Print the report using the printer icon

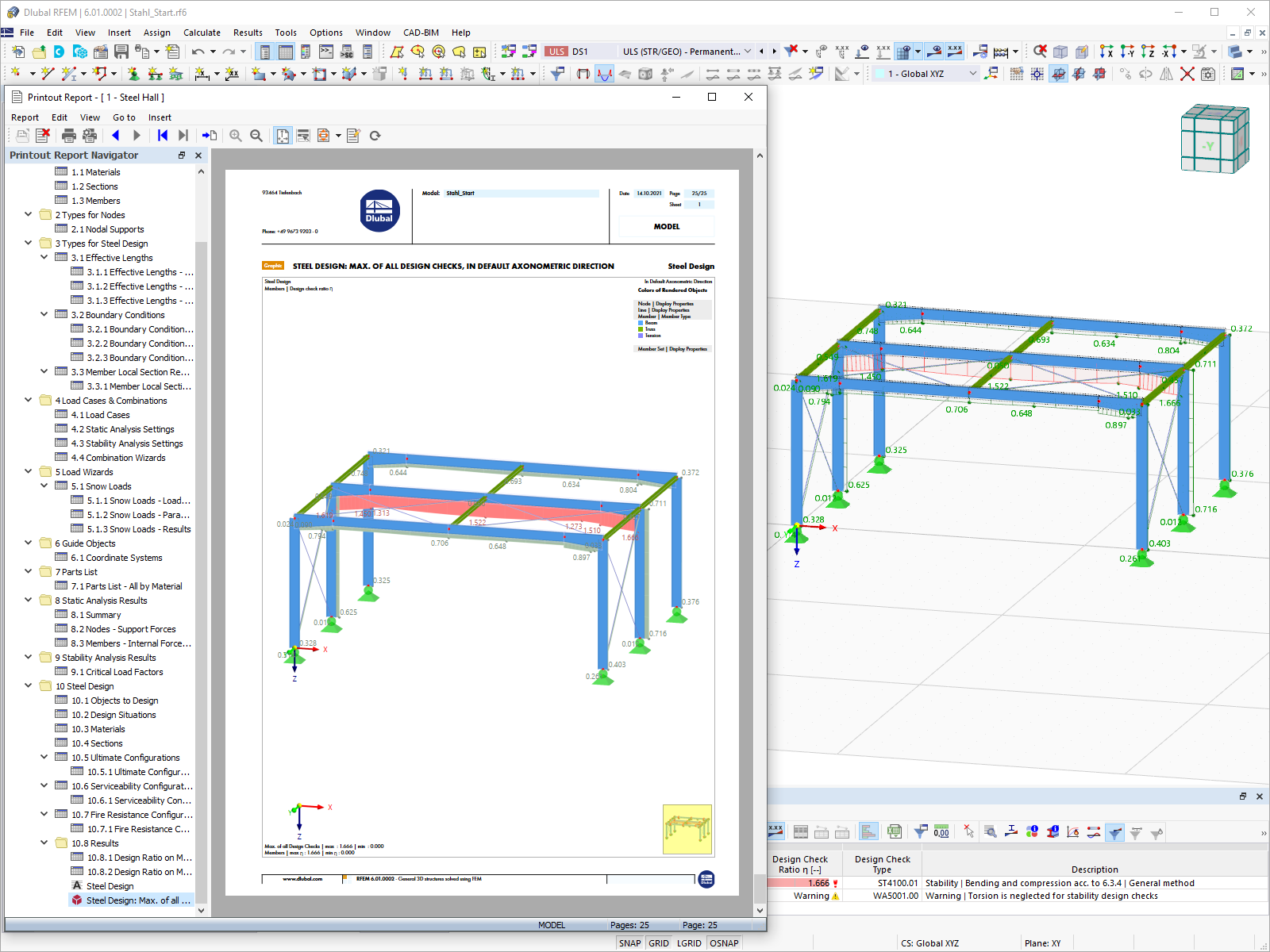[69, 135]
